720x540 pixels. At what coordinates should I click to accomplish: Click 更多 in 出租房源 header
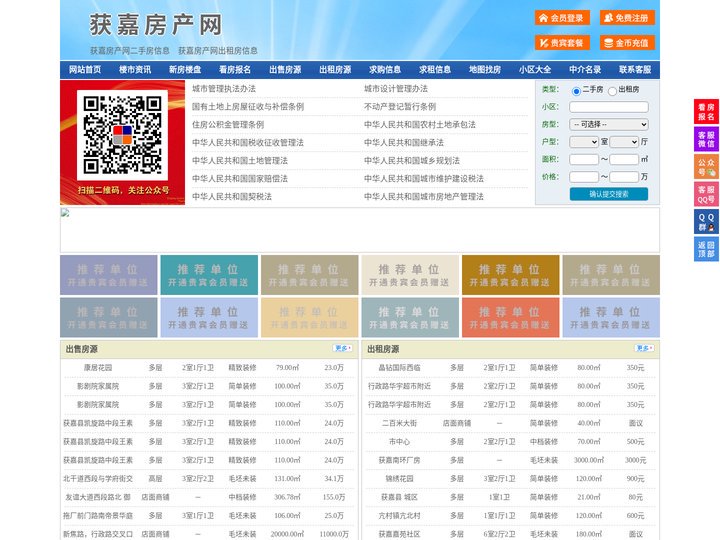click(644, 349)
